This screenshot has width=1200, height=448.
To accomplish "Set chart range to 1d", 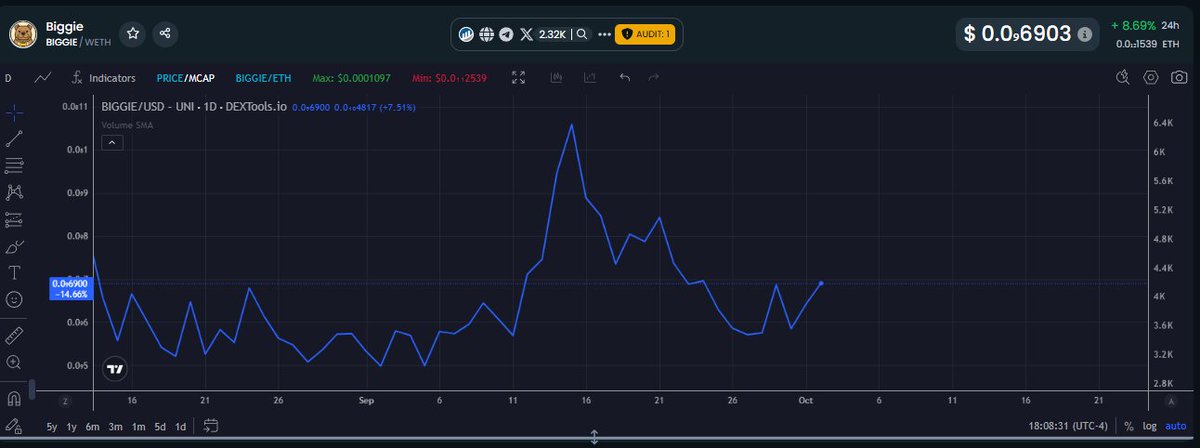I will coord(181,427).
